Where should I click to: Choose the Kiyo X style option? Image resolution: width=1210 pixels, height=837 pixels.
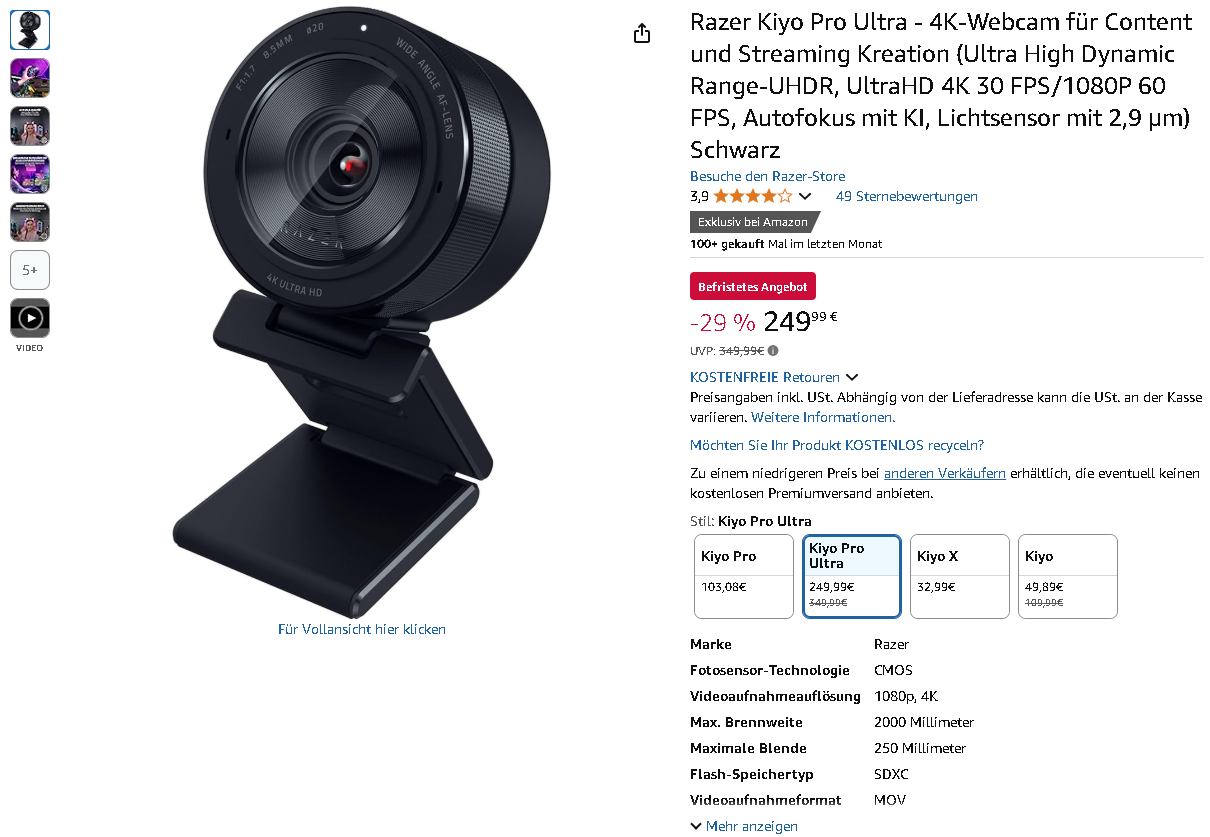coord(959,577)
